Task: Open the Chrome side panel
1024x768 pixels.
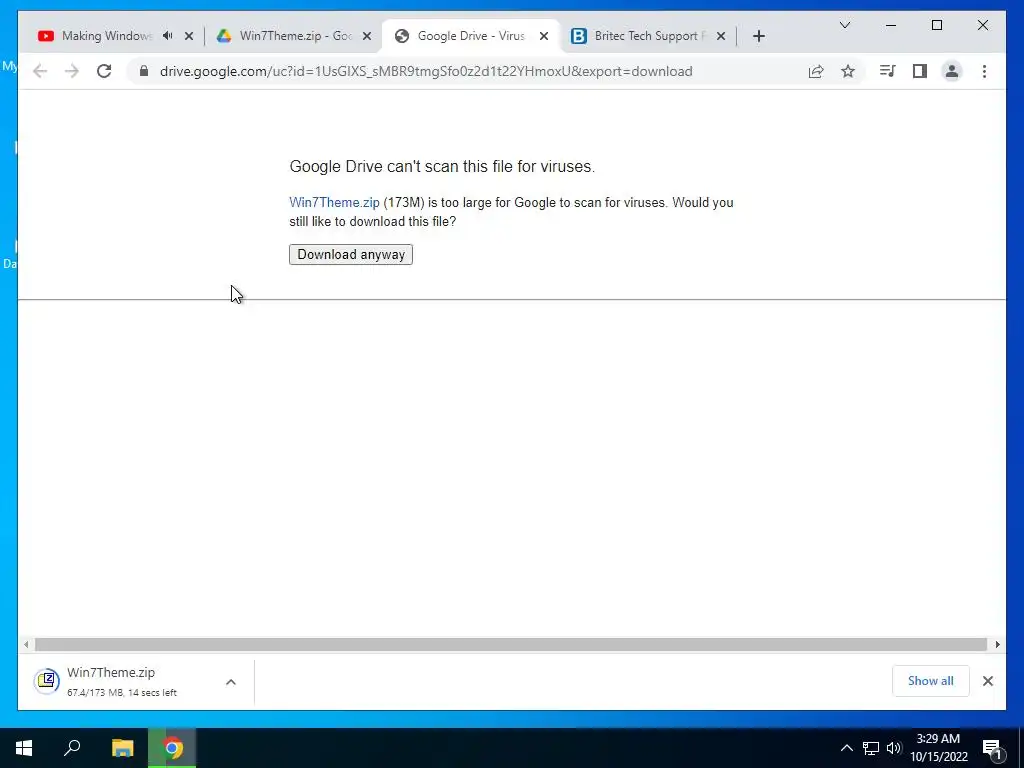Action: pos(920,71)
